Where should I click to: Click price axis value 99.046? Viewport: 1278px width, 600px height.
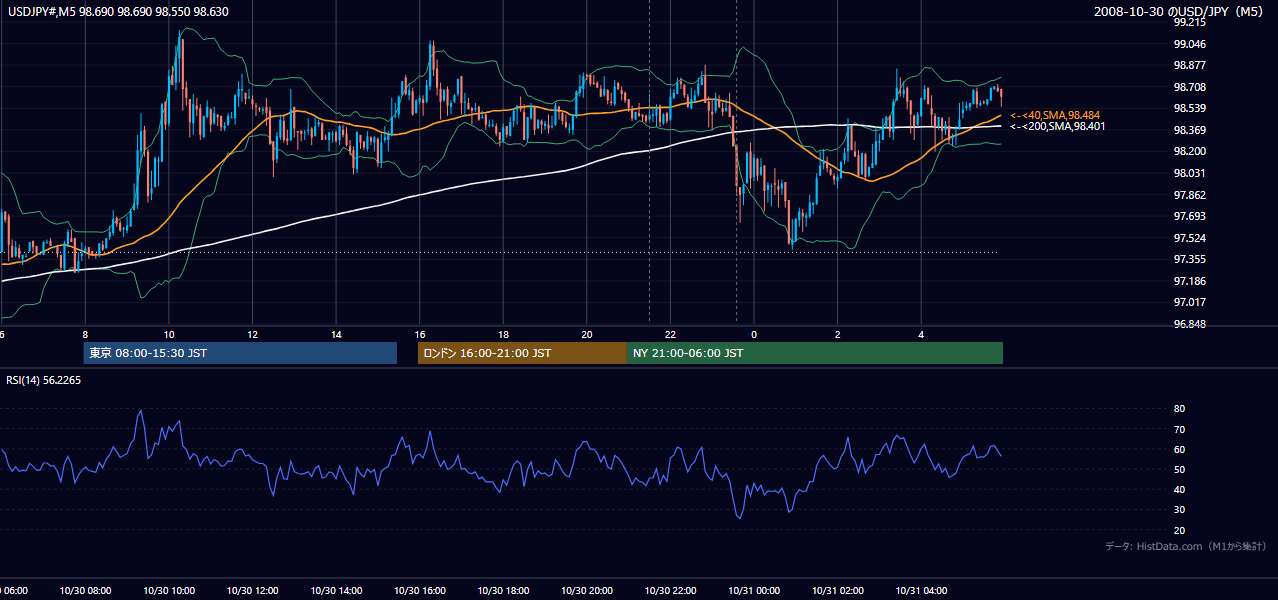click(1189, 44)
